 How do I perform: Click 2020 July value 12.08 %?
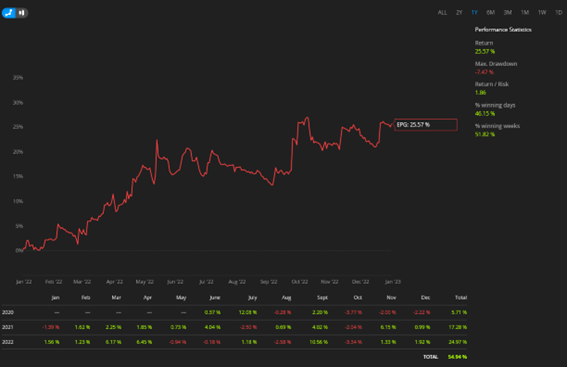tap(248, 312)
